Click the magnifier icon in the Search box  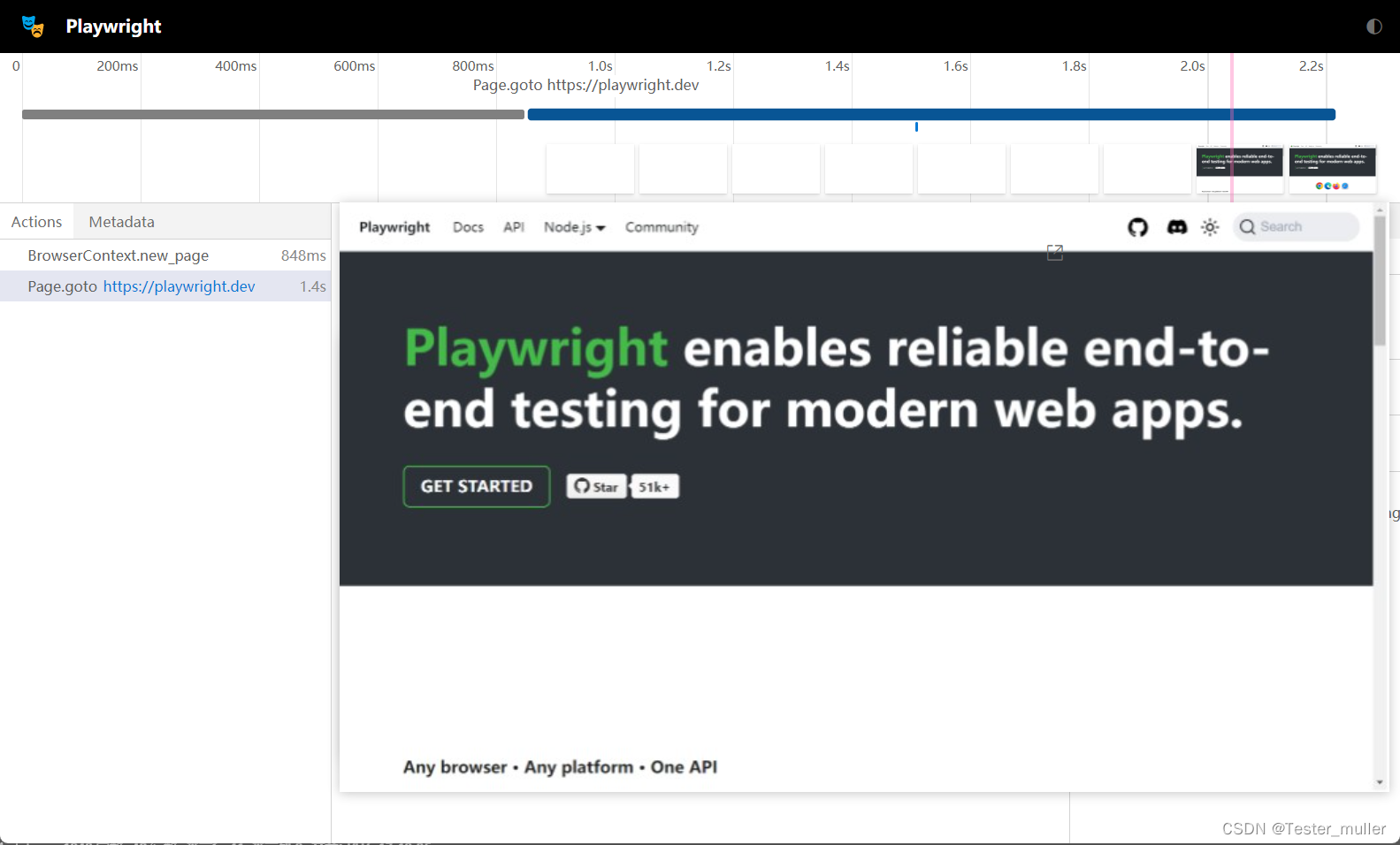pos(1247,227)
